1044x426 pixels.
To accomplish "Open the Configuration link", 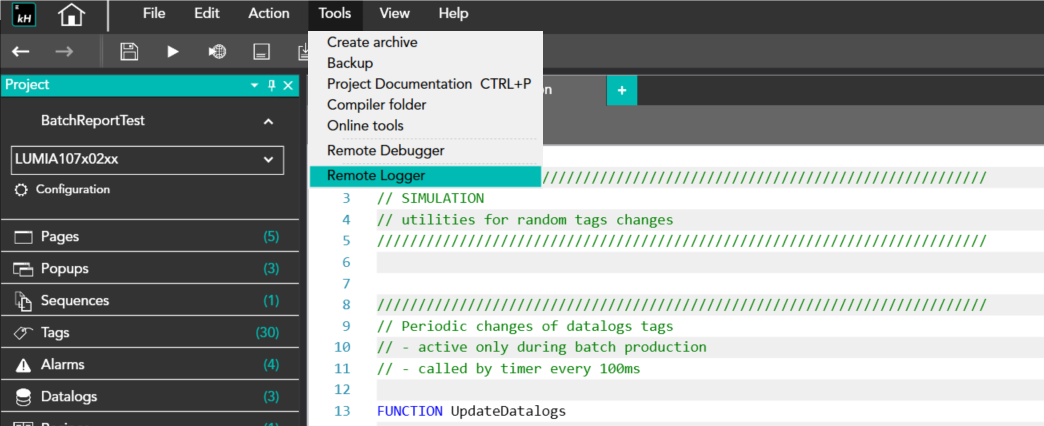I will click(x=72, y=189).
